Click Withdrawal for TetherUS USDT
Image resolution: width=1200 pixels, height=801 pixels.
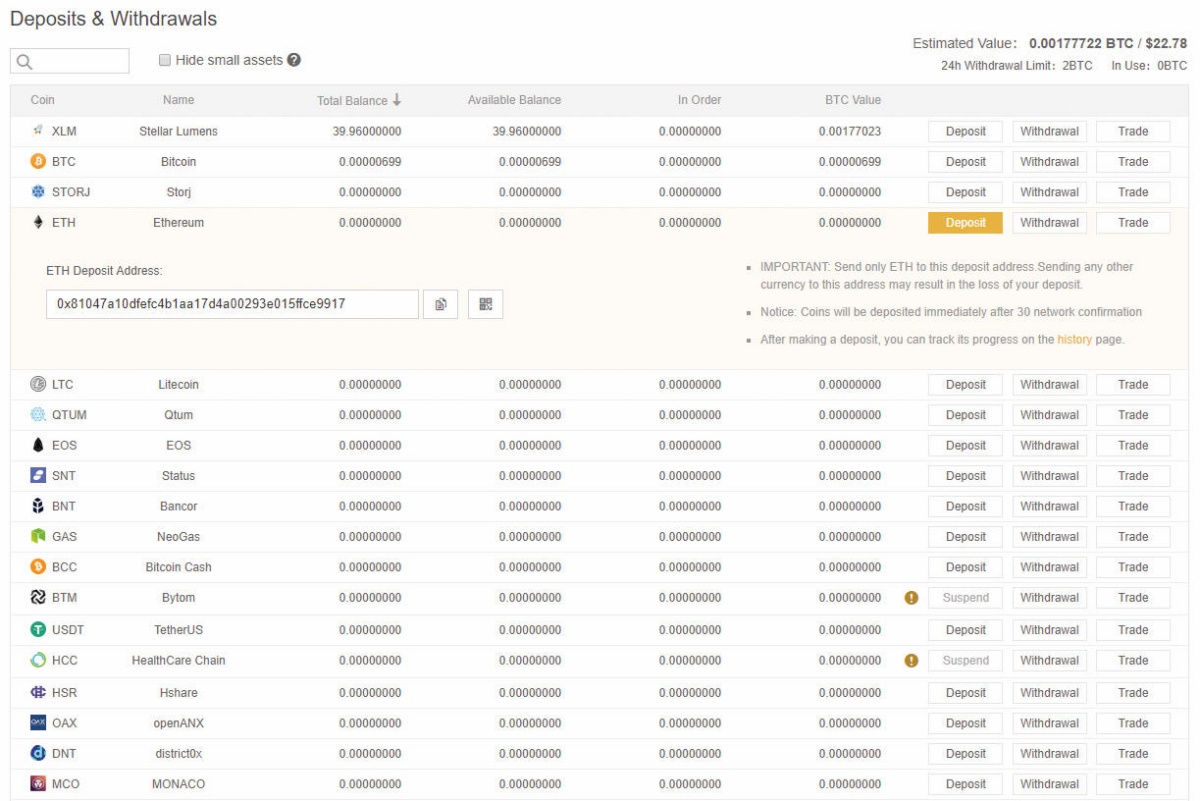point(1049,630)
